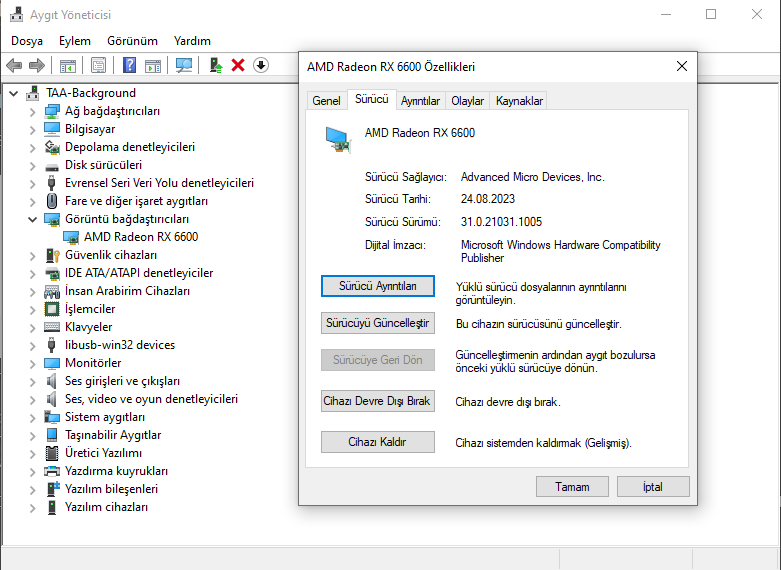Open the Dosya menu

27,41
